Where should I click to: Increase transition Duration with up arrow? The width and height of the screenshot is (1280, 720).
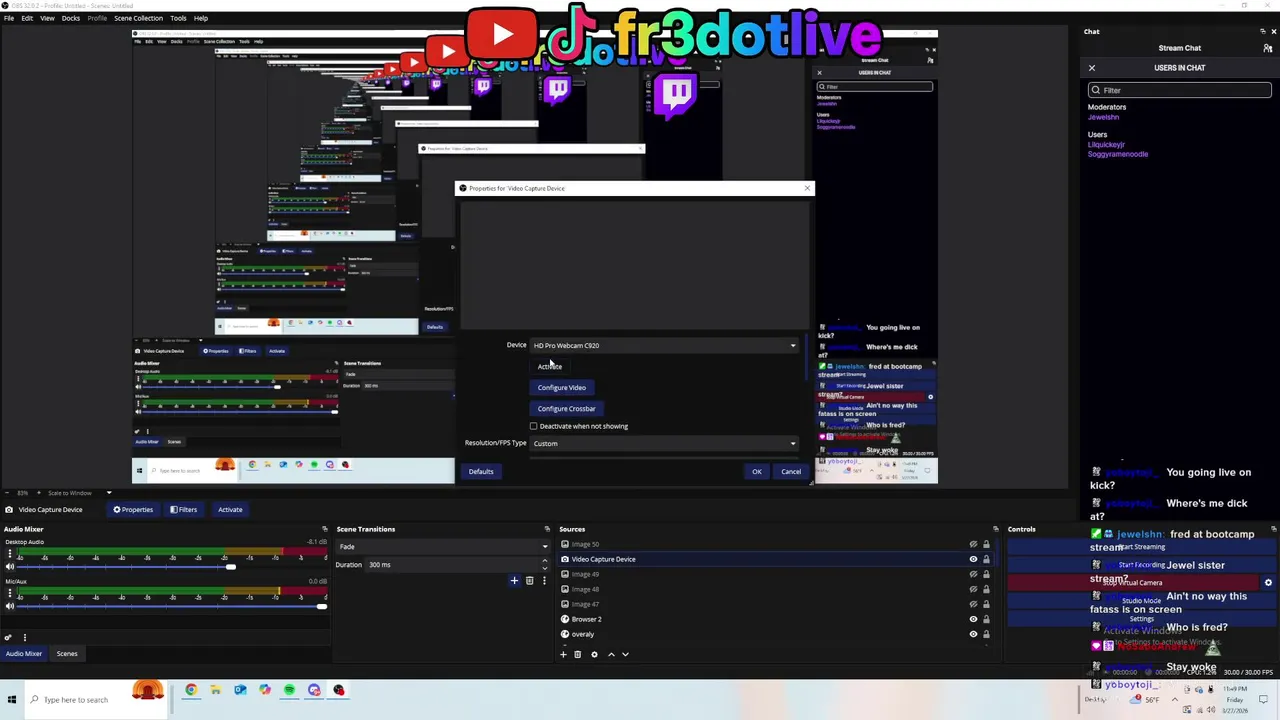point(544,562)
